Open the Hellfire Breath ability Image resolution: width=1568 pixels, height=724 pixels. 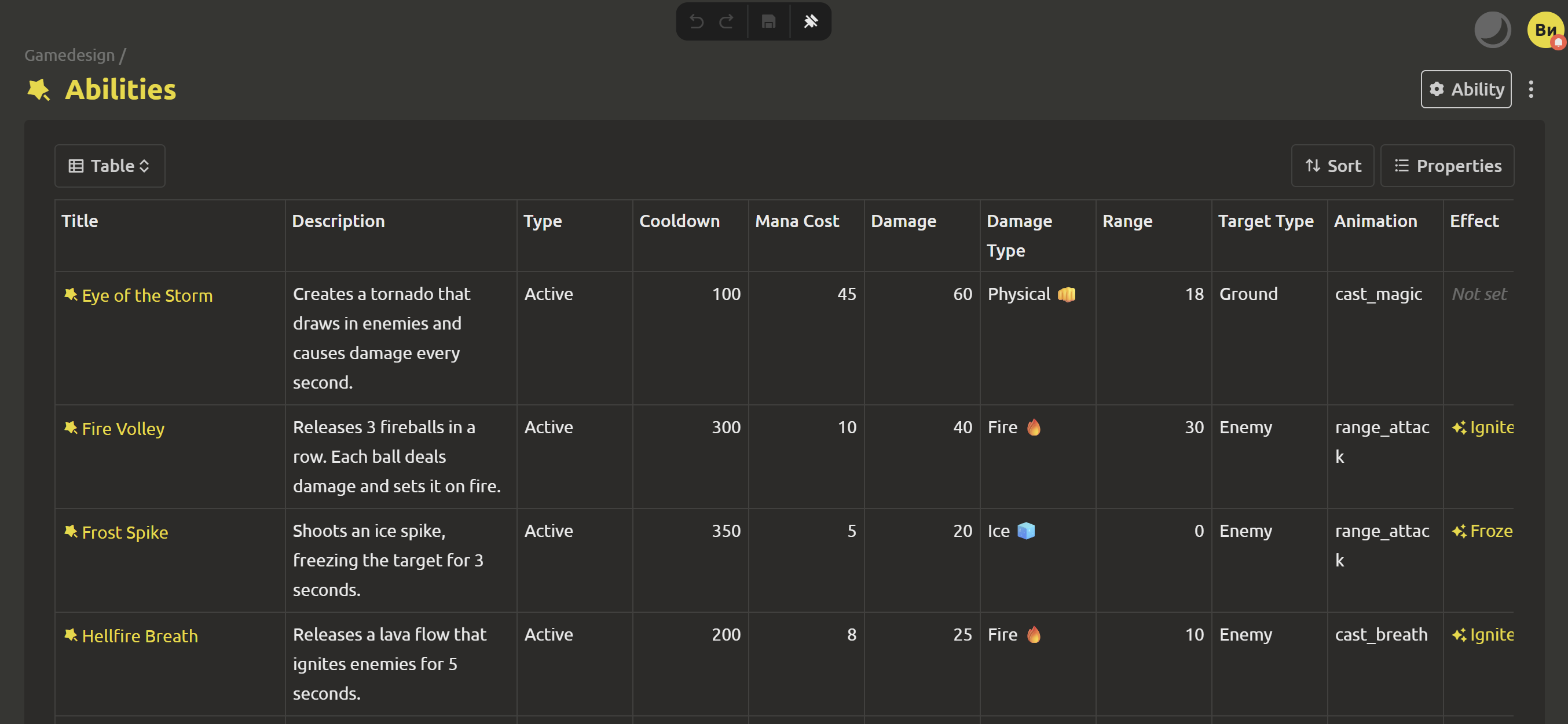140,636
